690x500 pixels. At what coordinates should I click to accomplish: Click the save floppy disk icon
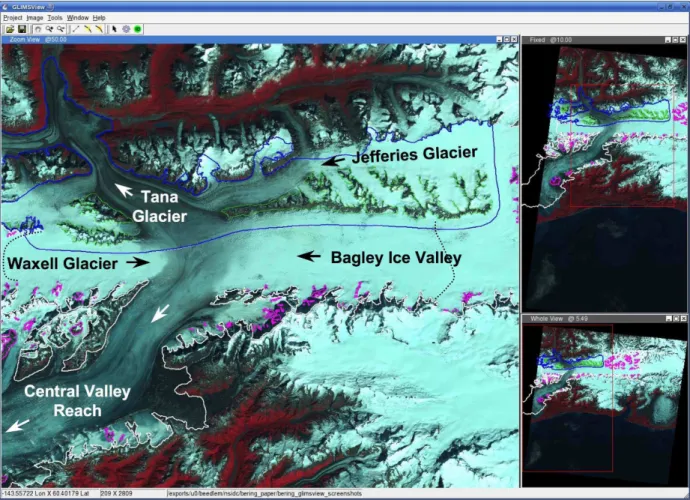click(22, 29)
